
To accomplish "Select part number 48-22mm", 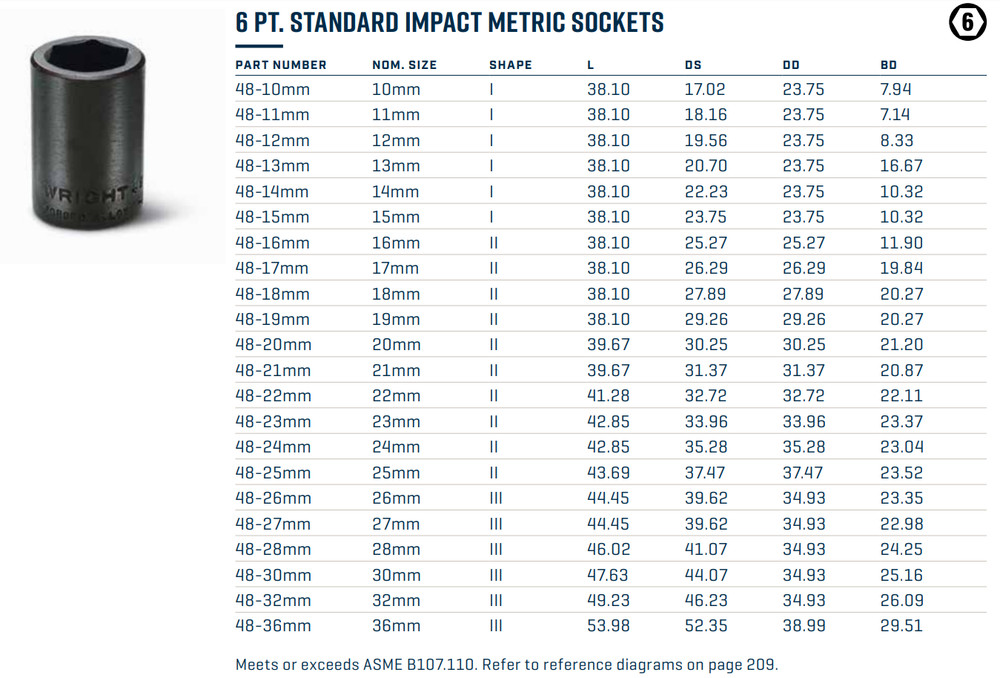I will tap(272, 397).
